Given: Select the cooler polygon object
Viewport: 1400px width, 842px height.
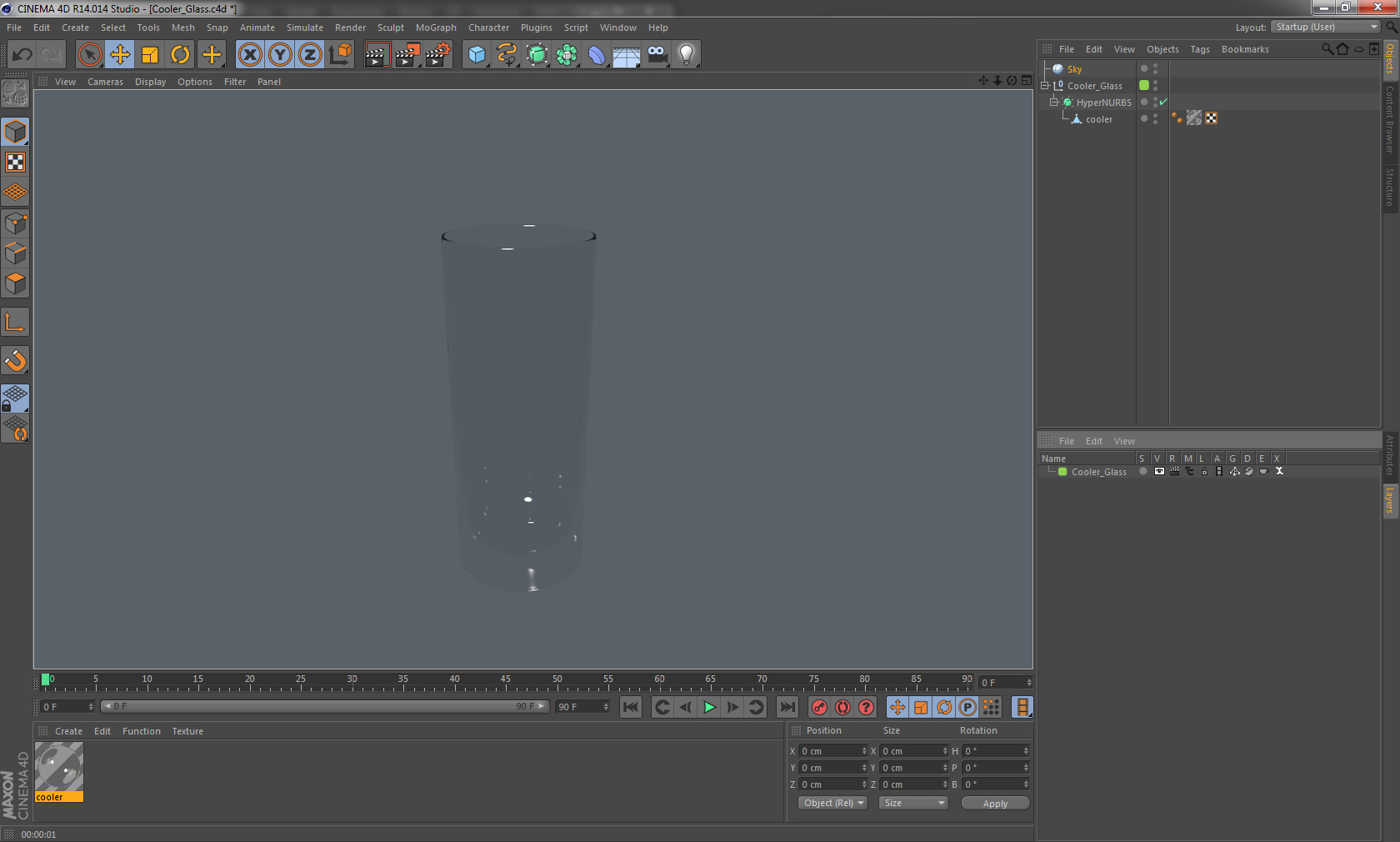Looking at the screenshot, I should click(x=1098, y=119).
